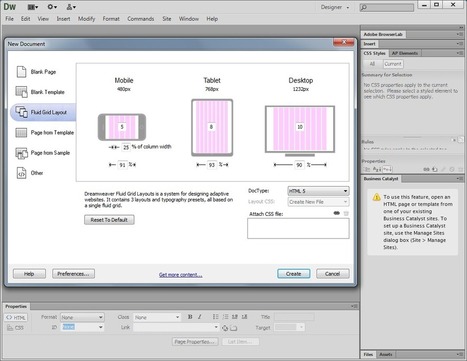The width and height of the screenshot is (467, 361).
Task: Select the Blank Page icon
Action: click(21, 72)
